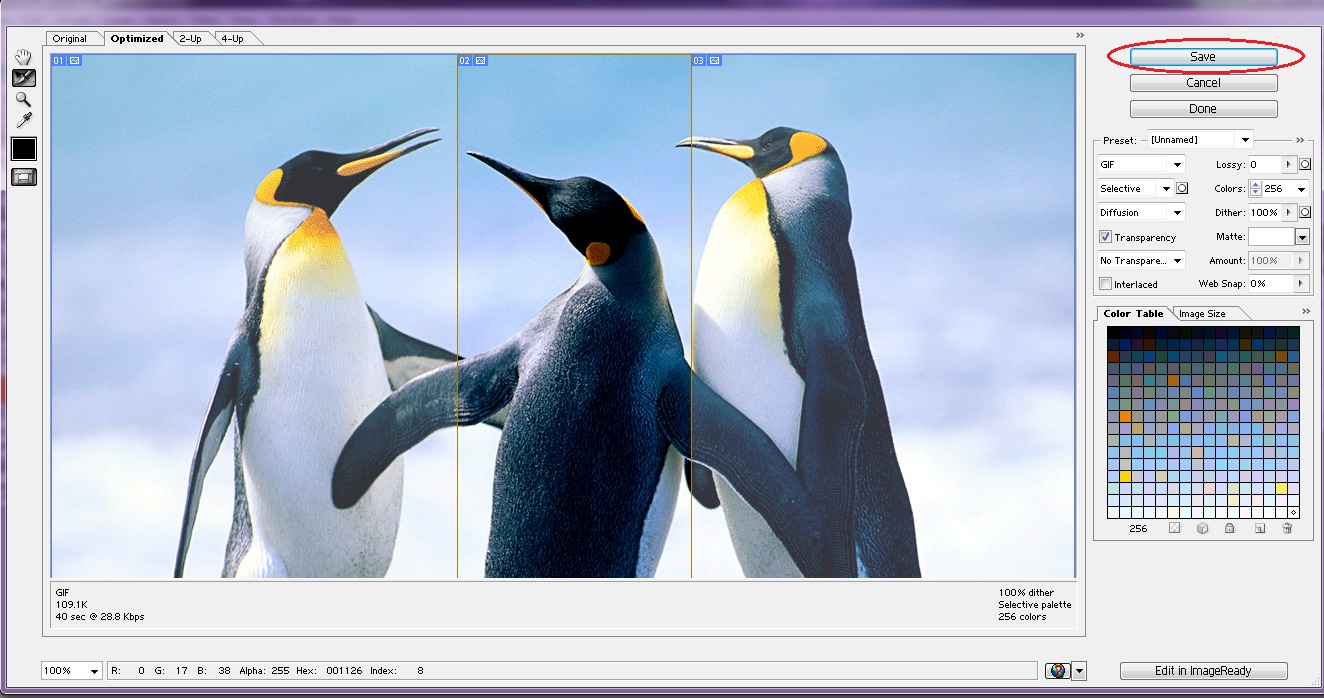
Task: Select the Eyedropper tool
Action: tap(22, 119)
